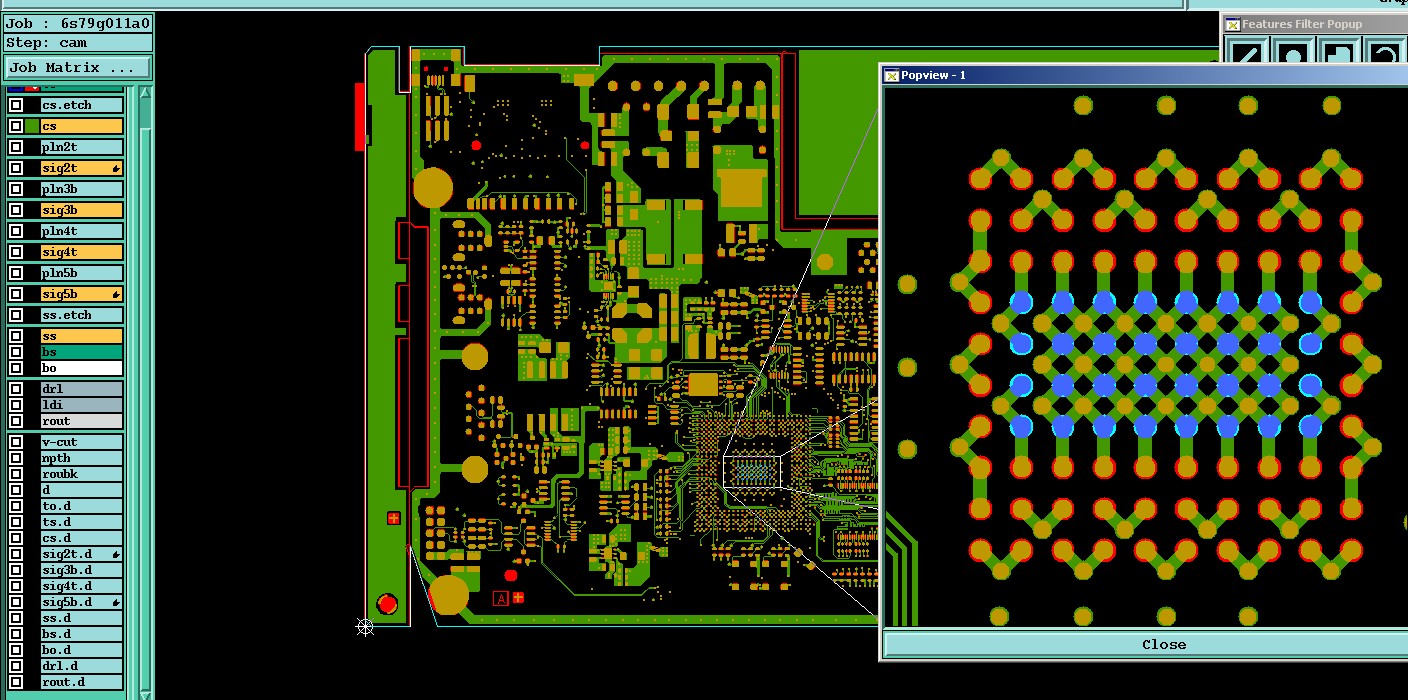Select the pln3b layer name
Image resolution: width=1408 pixels, height=700 pixels.
(82, 189)
